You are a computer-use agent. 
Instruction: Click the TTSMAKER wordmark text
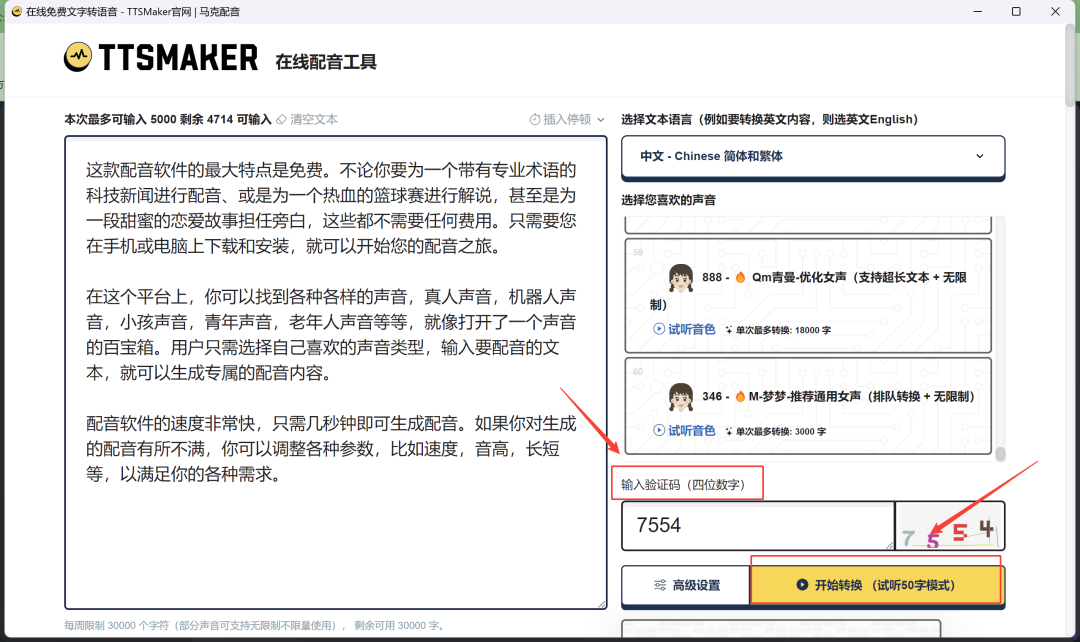(x=178, y=58)
